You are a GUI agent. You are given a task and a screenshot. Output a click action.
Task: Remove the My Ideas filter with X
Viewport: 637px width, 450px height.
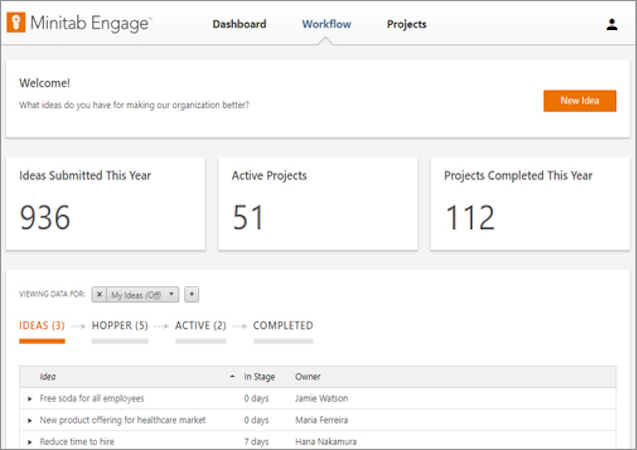(x=99, y=294)
